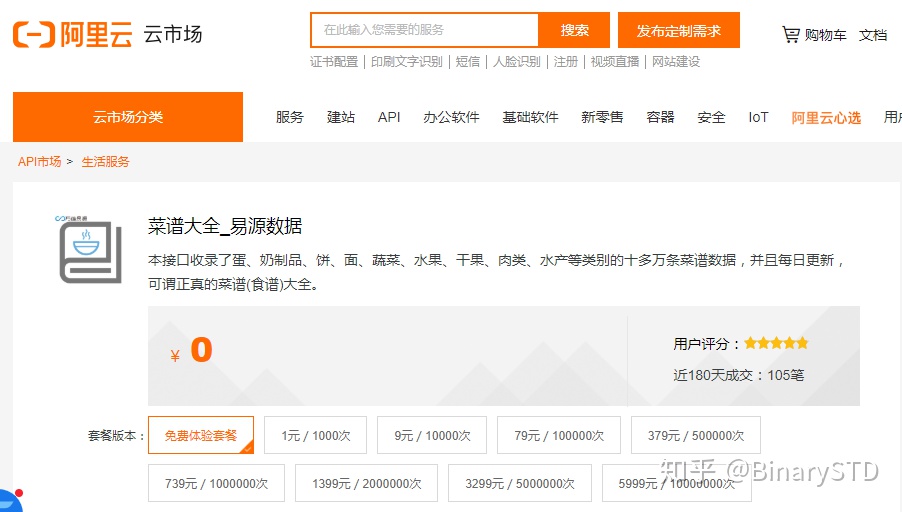Click the API市场 breadcrumb link
The height and width of the screenshot is (512, 902).
(39, 162)
